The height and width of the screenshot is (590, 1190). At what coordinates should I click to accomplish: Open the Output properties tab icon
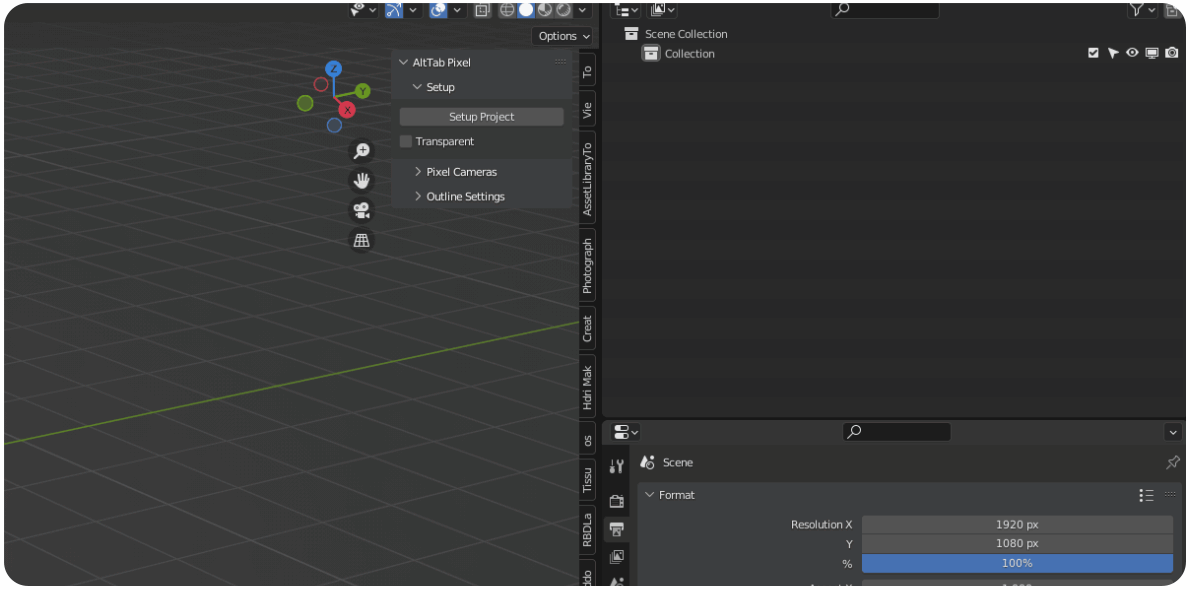click(616, 529)
